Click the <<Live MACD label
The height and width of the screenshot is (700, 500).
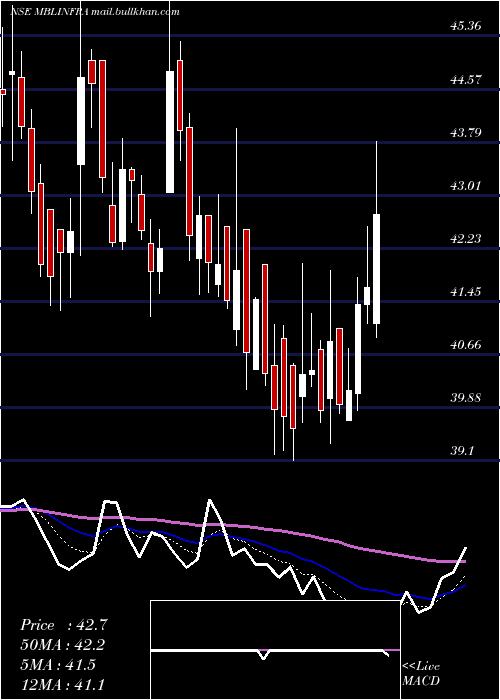pyautogui.click(x=421, y=674)
